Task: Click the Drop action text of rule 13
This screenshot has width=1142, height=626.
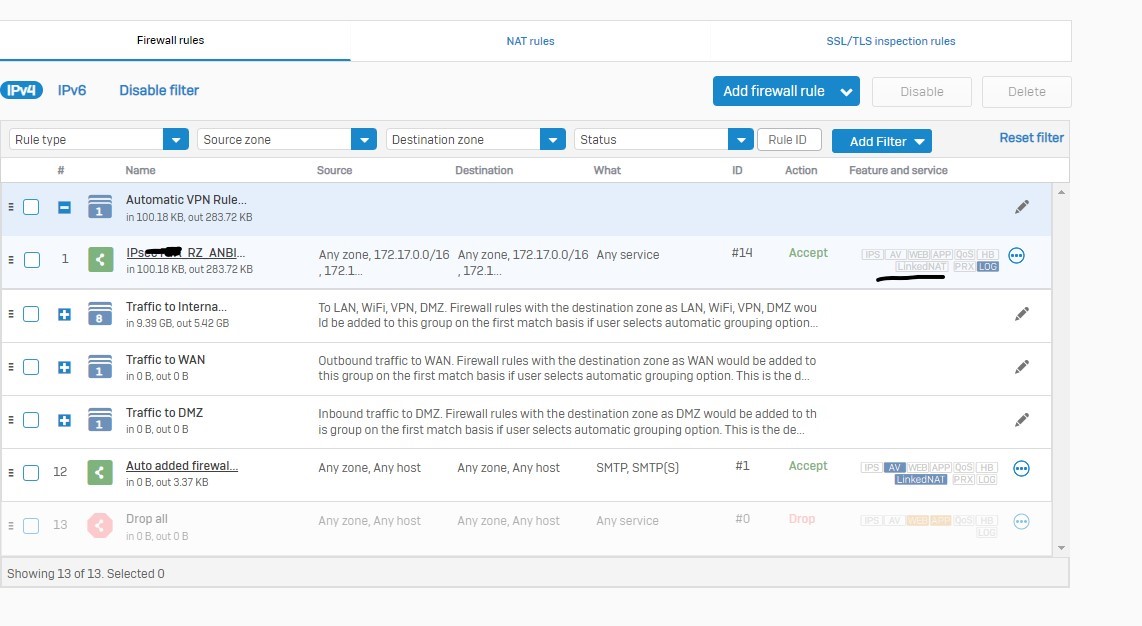Action: click(x=802, y=519)
